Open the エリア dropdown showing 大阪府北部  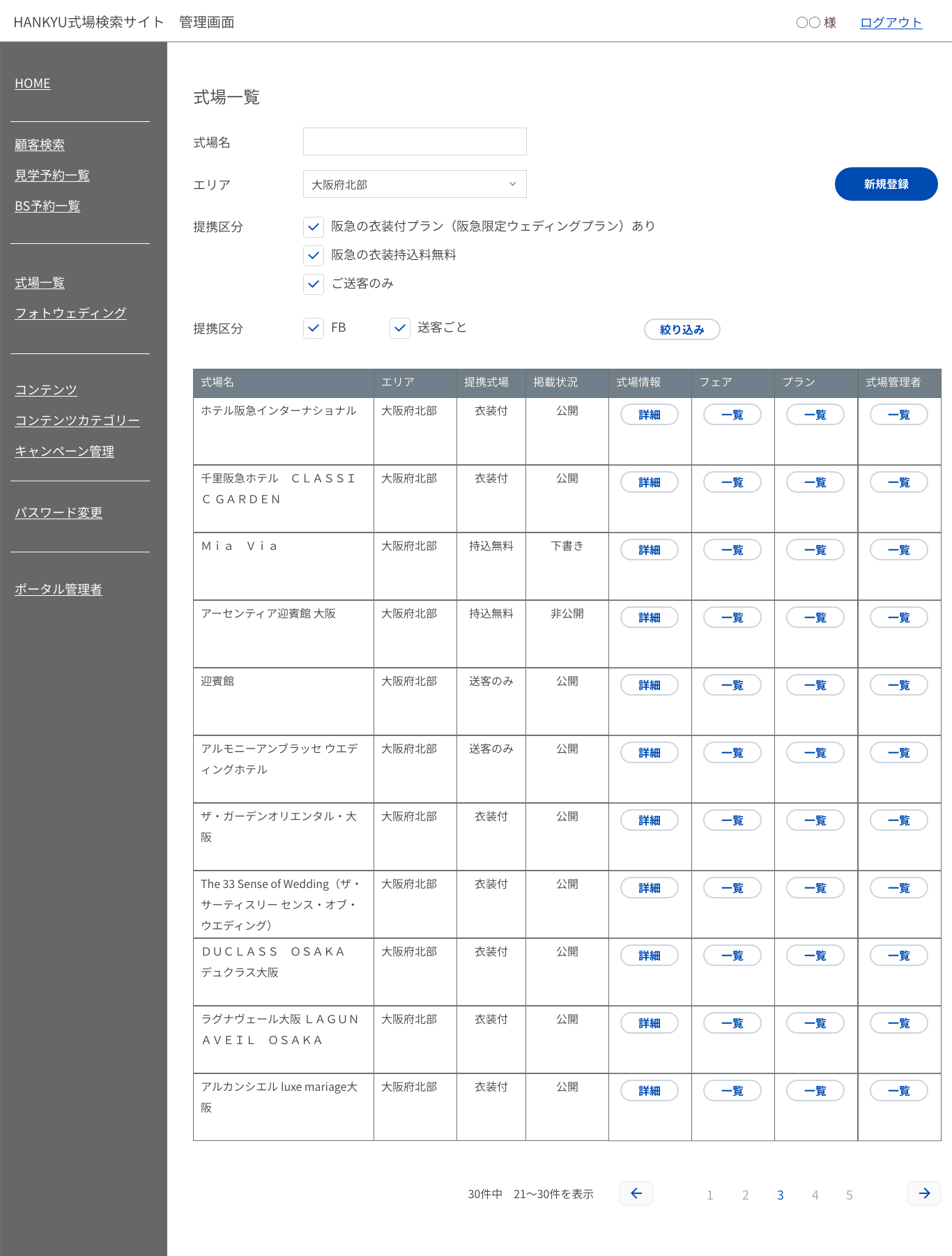coord(415,185)
